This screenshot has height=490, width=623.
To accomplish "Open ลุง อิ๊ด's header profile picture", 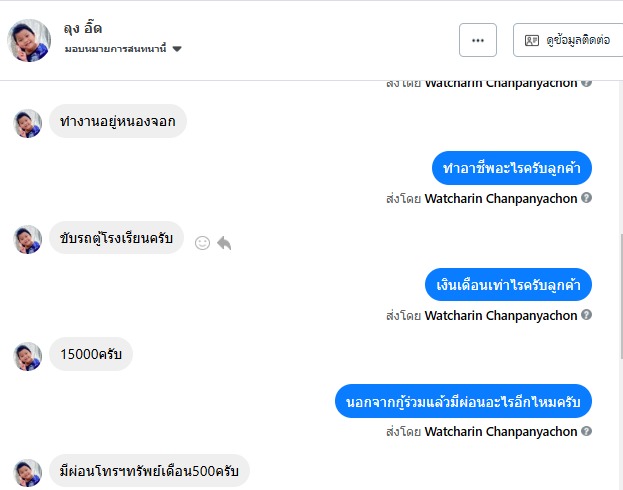I will point(29,40).
